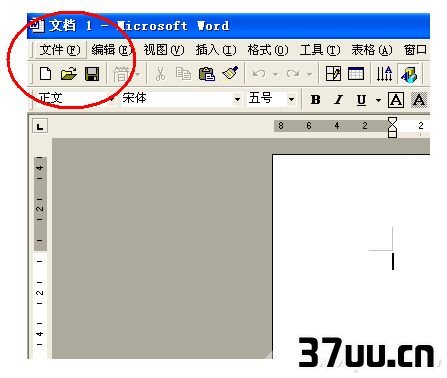Image resolution: width=447 pixels, height=378 pixels.
Task: Click the character shading A button
Action: pyautogui.click(x=419, y=100)
